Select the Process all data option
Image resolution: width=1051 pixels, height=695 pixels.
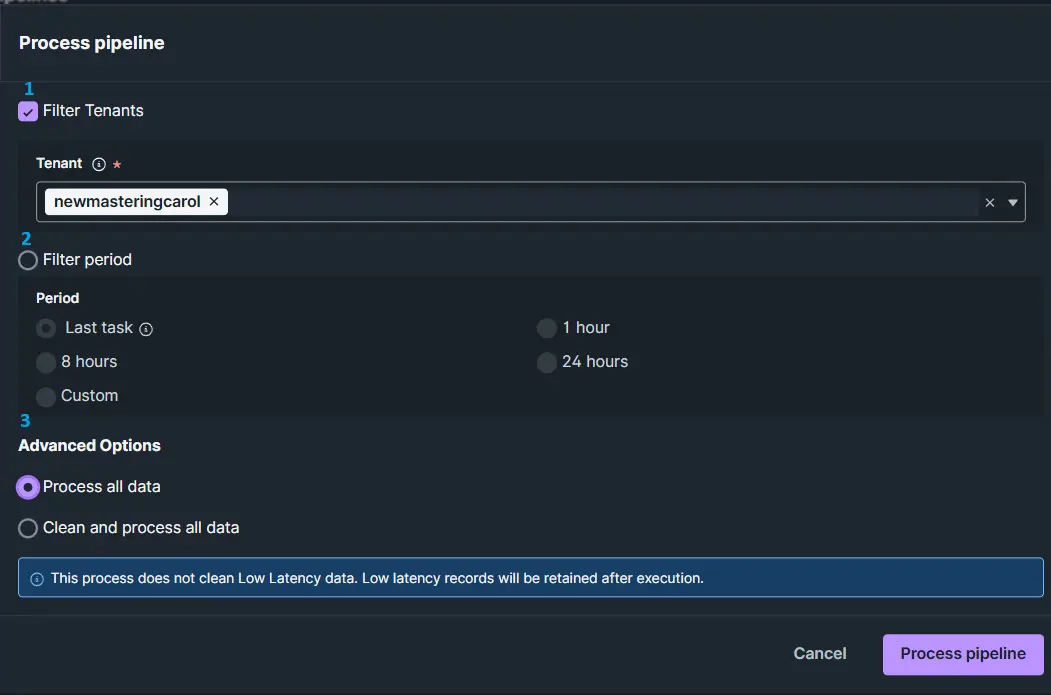(x=28, y=487)
